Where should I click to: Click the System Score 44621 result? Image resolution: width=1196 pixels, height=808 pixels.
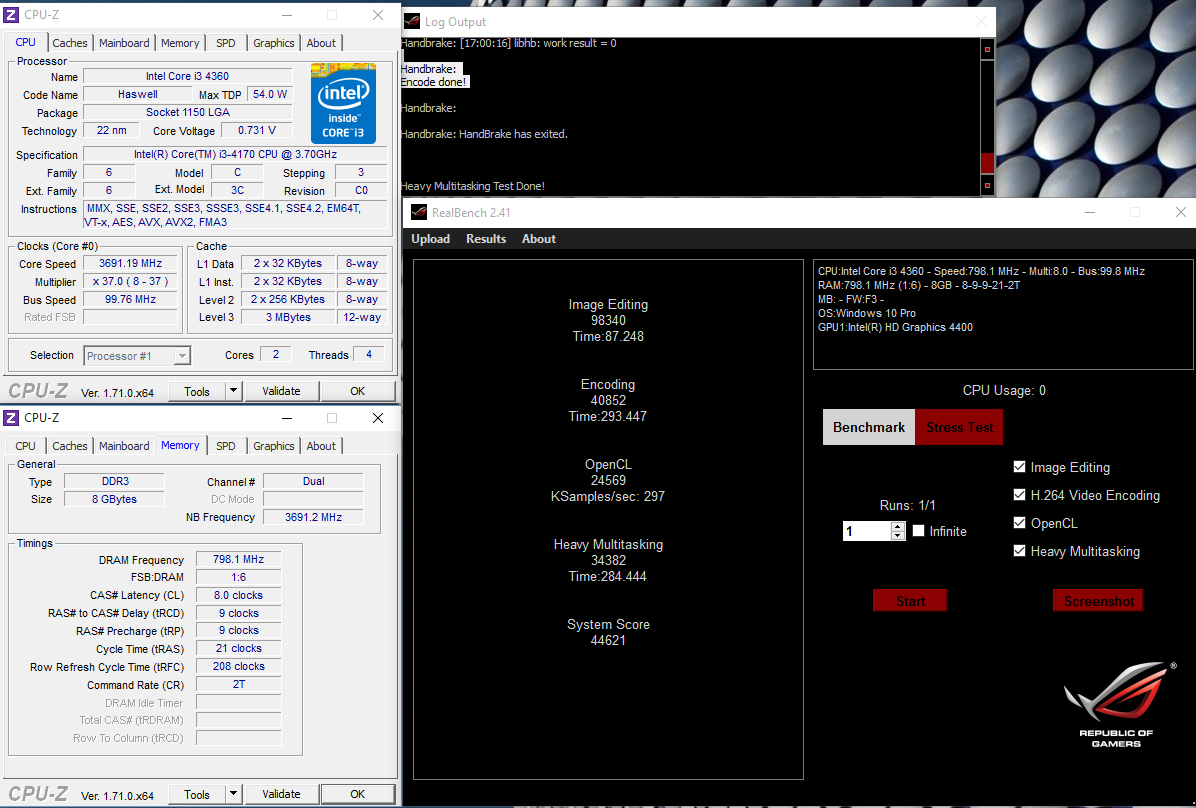(608, 640)
